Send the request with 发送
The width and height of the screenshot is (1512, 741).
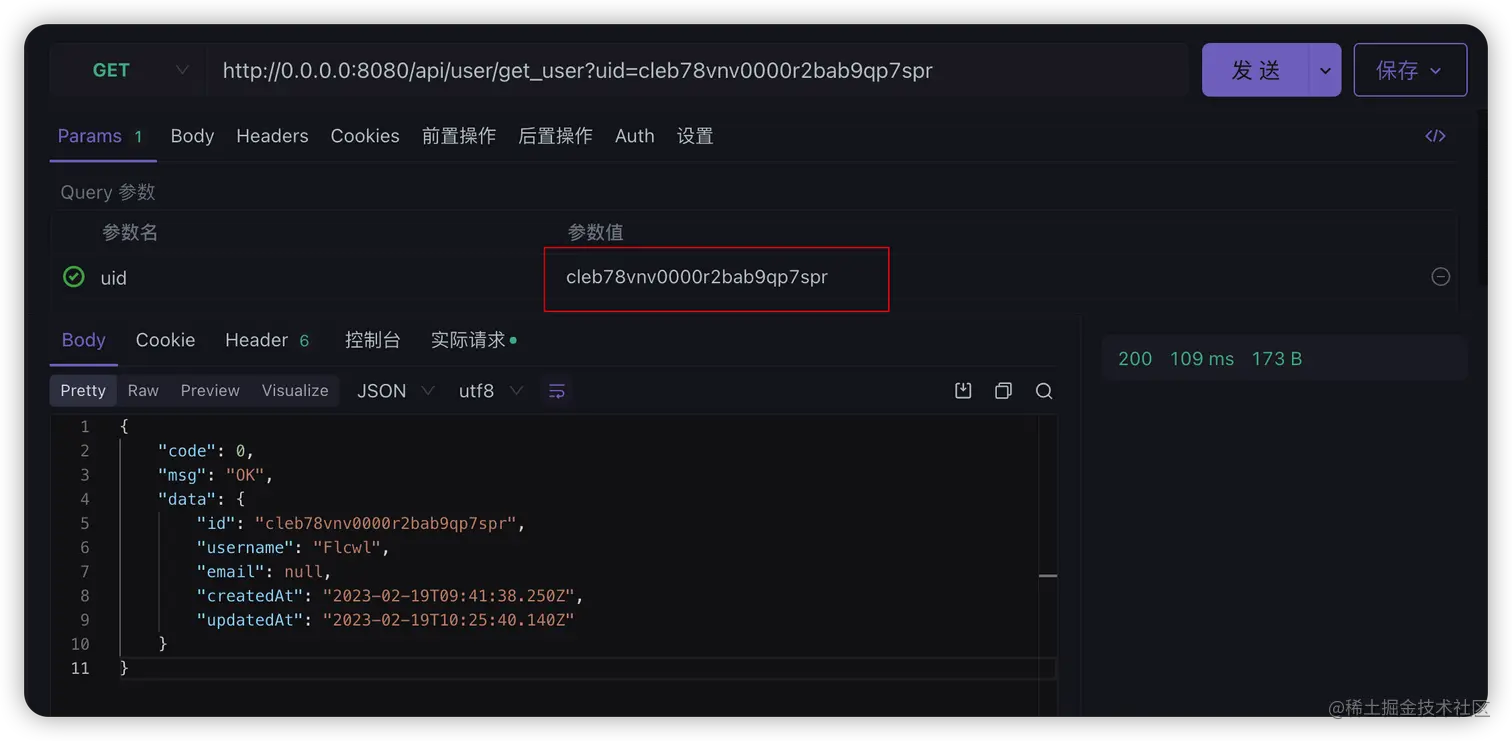tap(1256, 70)
